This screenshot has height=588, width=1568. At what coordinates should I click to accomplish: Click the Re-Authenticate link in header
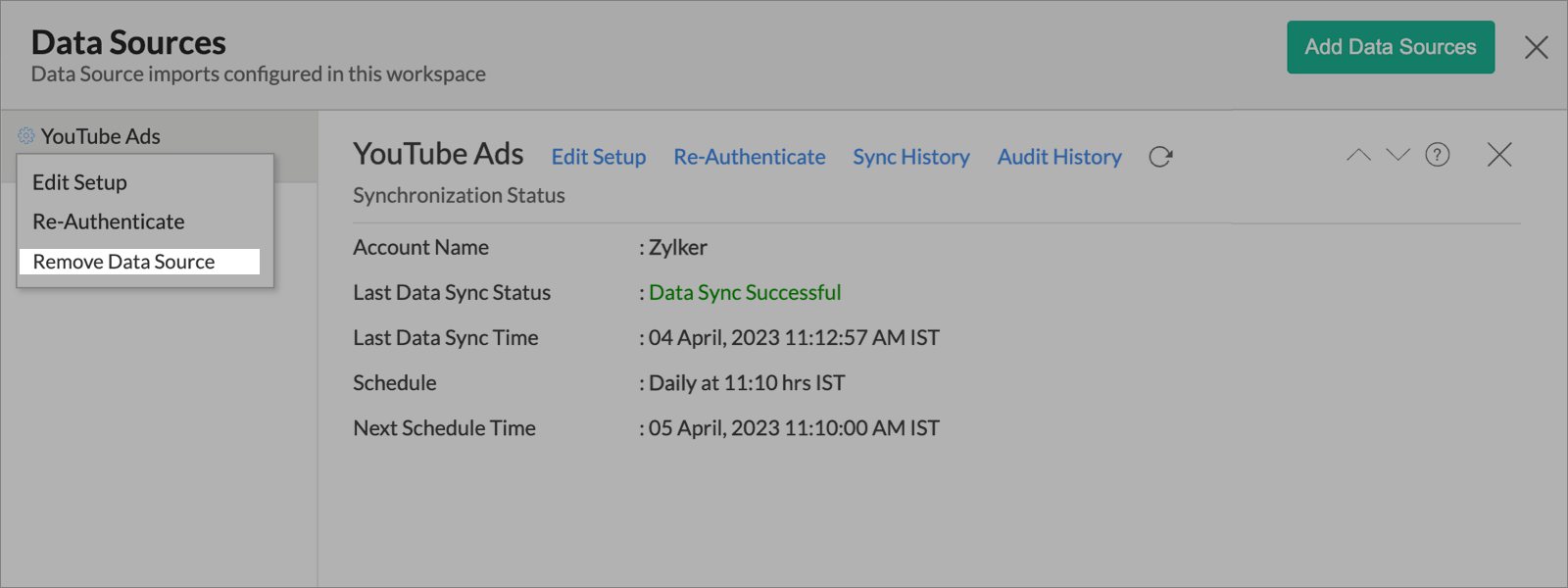(x=750, y=157)
